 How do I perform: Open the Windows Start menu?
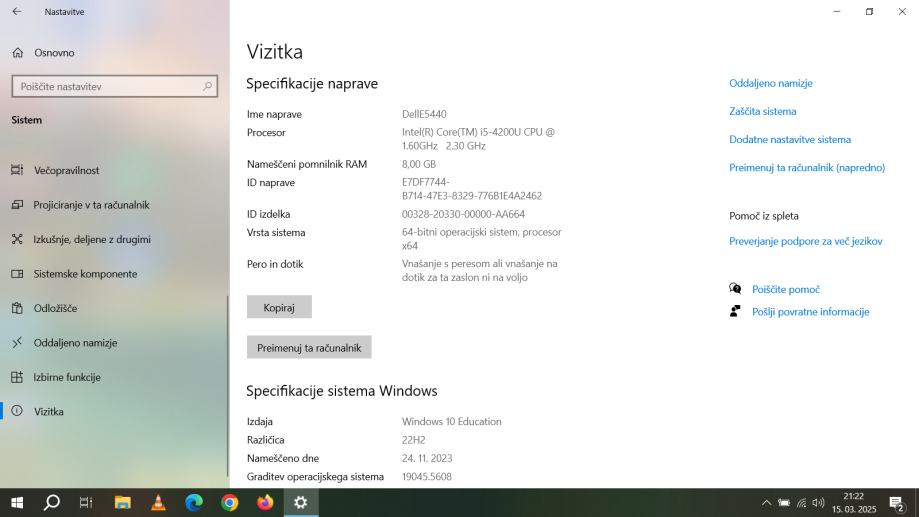click(x=17, y=502)
